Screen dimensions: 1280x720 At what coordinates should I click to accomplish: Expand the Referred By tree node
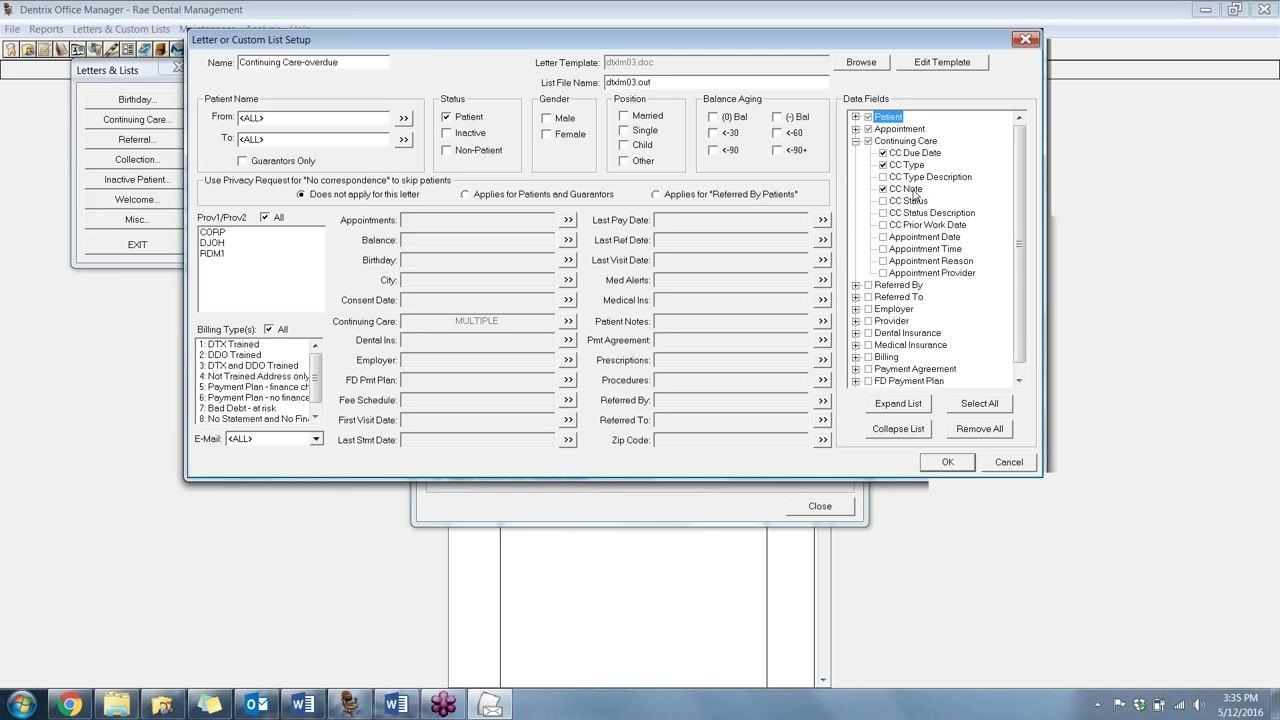coord(855,285)
